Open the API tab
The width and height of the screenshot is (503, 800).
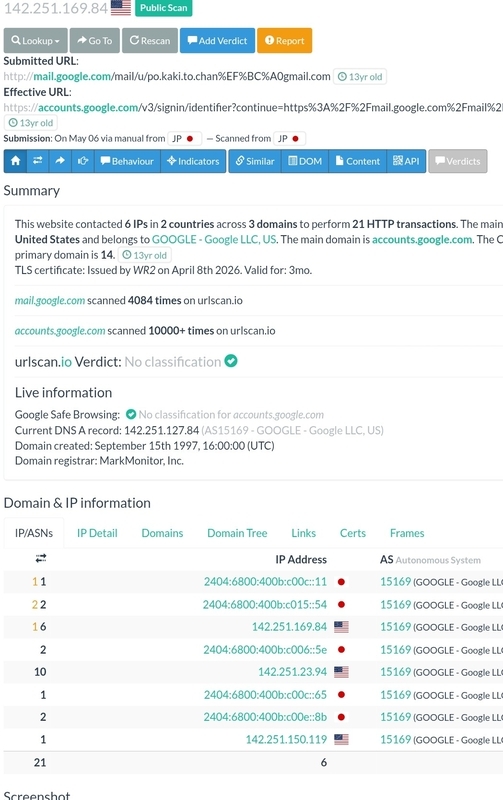coord(406,161)
